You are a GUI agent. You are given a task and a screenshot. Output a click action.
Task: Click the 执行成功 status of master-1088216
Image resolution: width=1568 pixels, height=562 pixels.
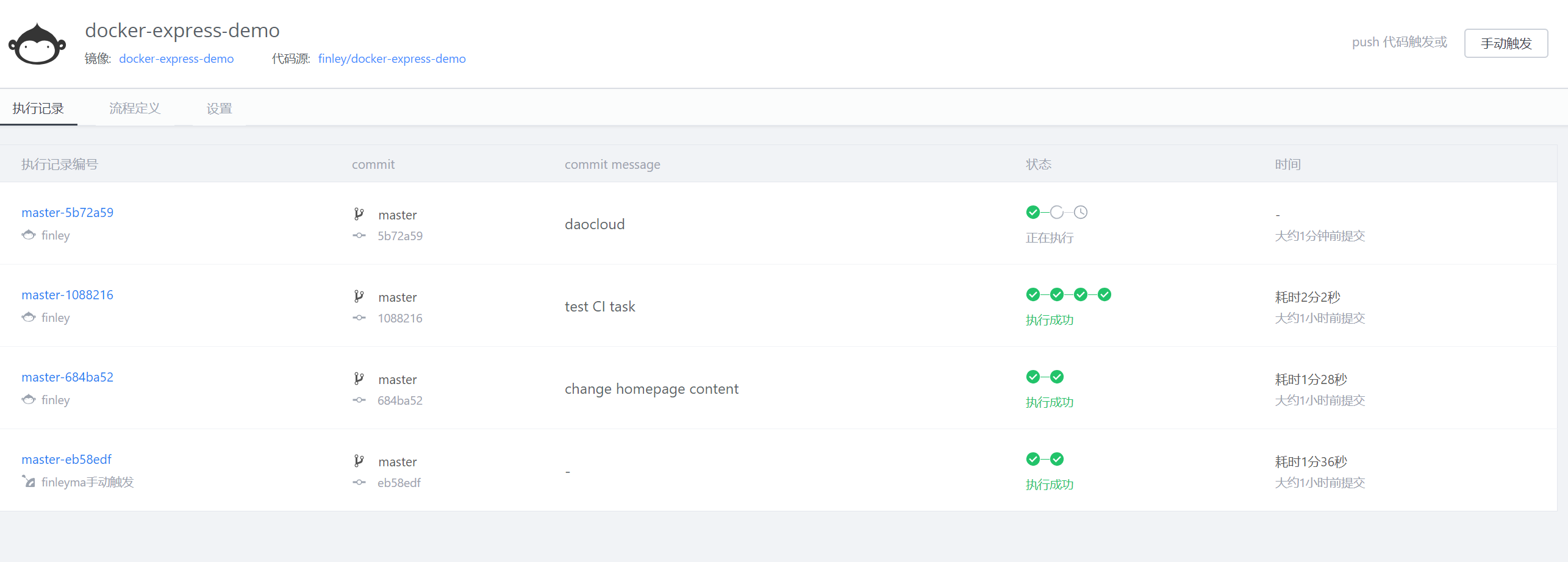pyautogui.click(x=1050, y=320)
